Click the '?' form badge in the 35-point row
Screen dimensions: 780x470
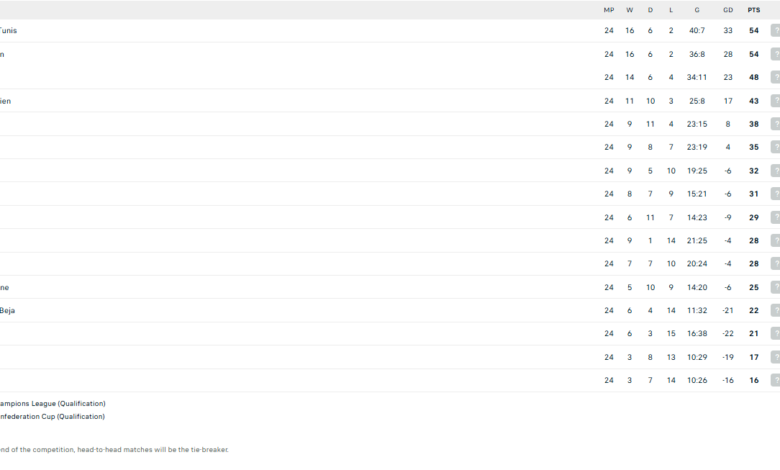(x=775, y=147)
